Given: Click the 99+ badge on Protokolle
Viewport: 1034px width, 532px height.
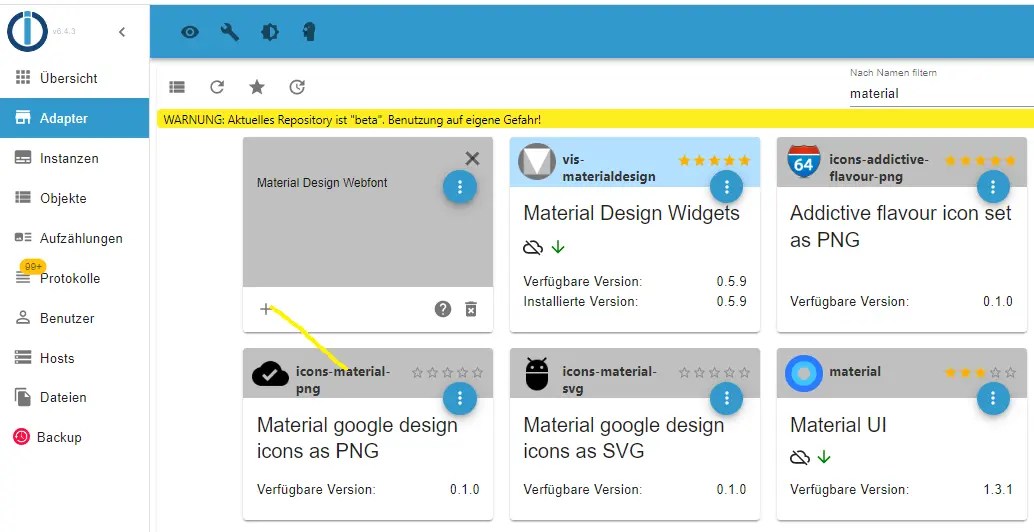Looking at the screenshot, I should point(32,267).
